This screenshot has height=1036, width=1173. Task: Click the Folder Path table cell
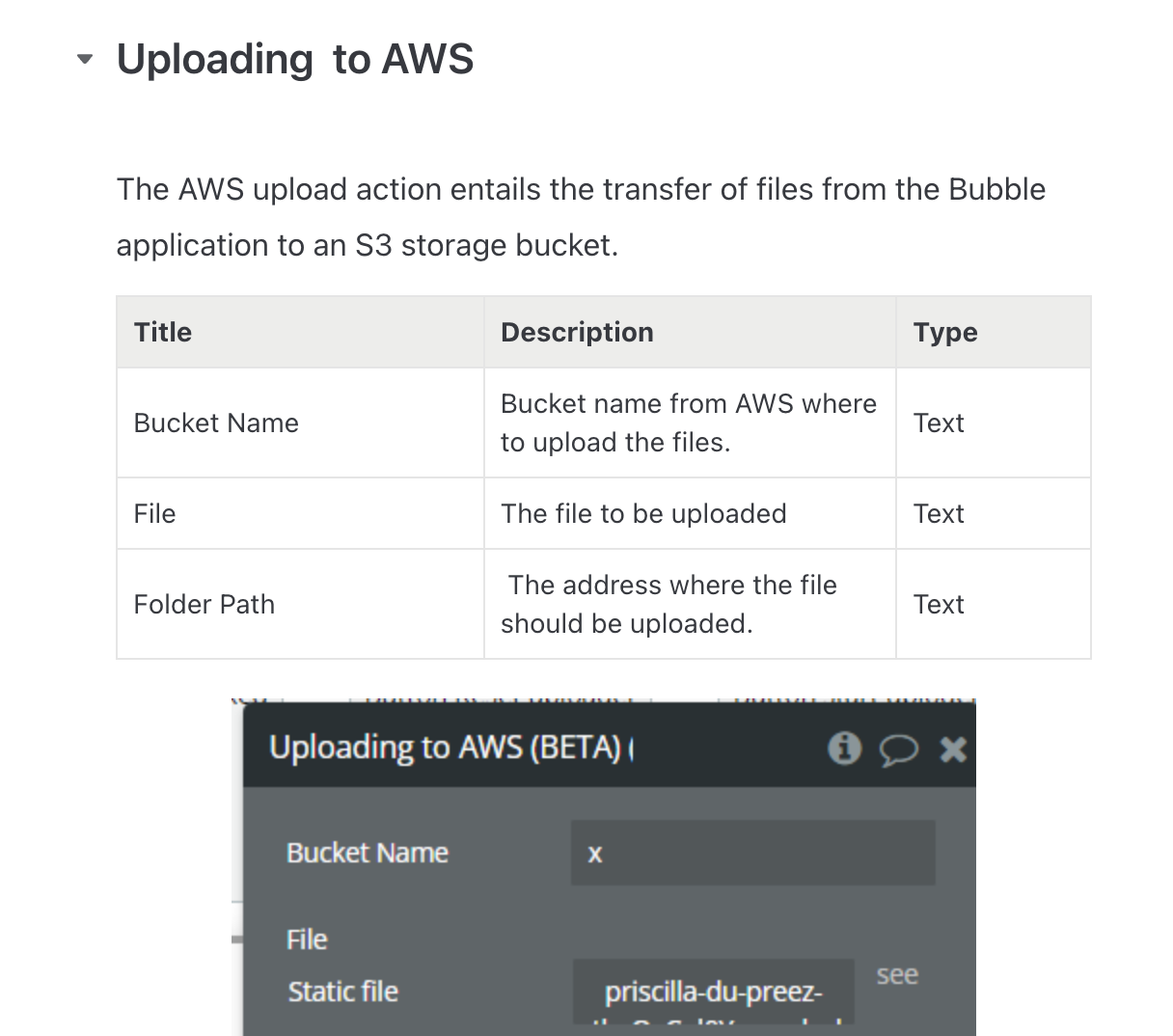pos(300,604)
